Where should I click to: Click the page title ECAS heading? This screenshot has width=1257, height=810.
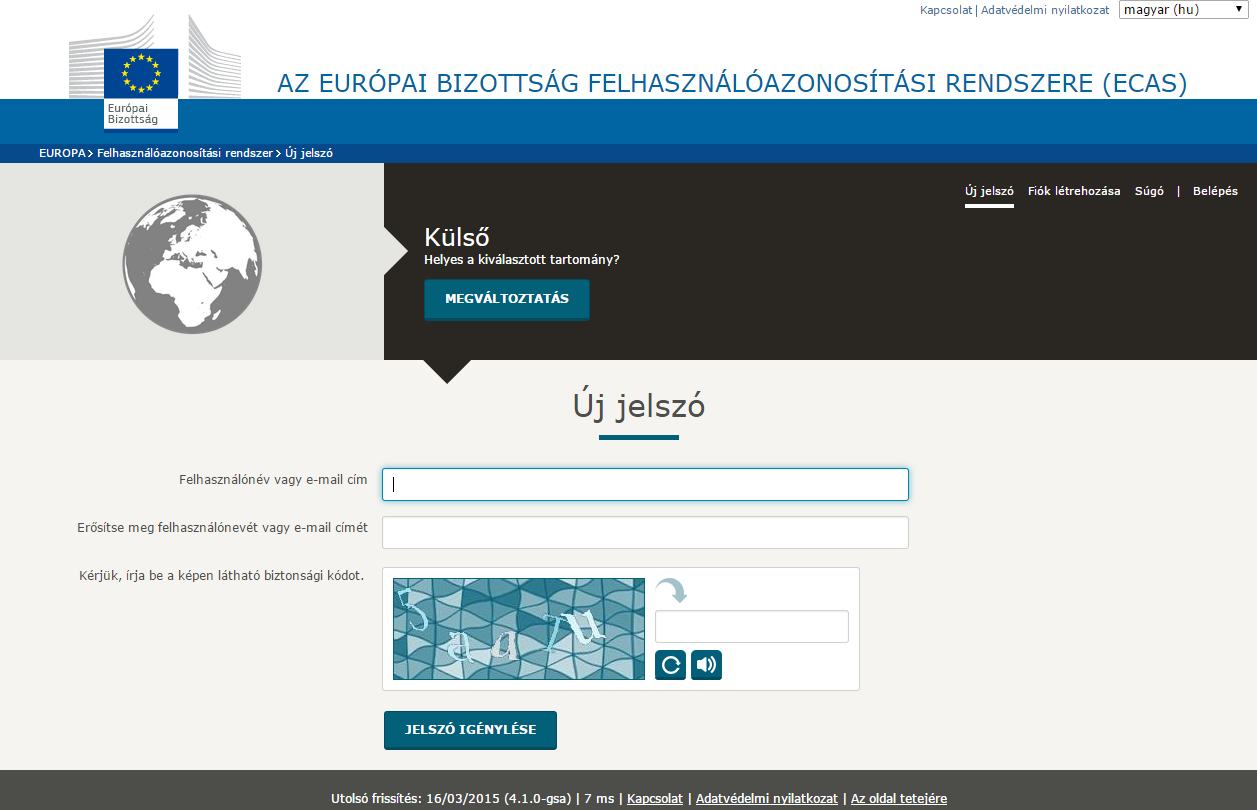[732, 83]
